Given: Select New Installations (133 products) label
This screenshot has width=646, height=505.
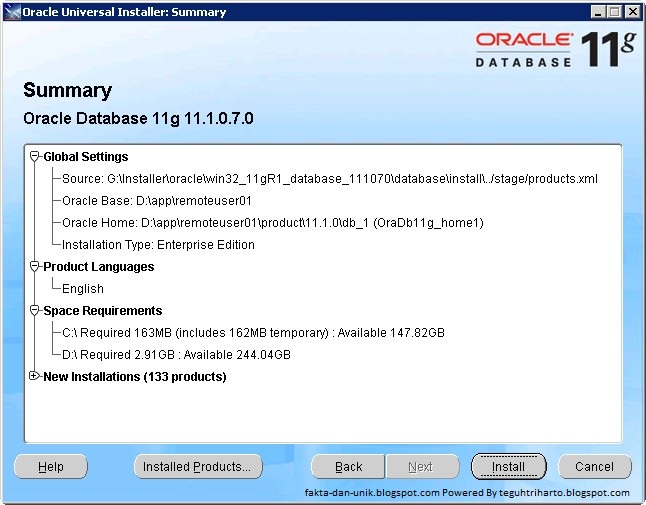Looking at the screenshot, I should coord(135,376).
